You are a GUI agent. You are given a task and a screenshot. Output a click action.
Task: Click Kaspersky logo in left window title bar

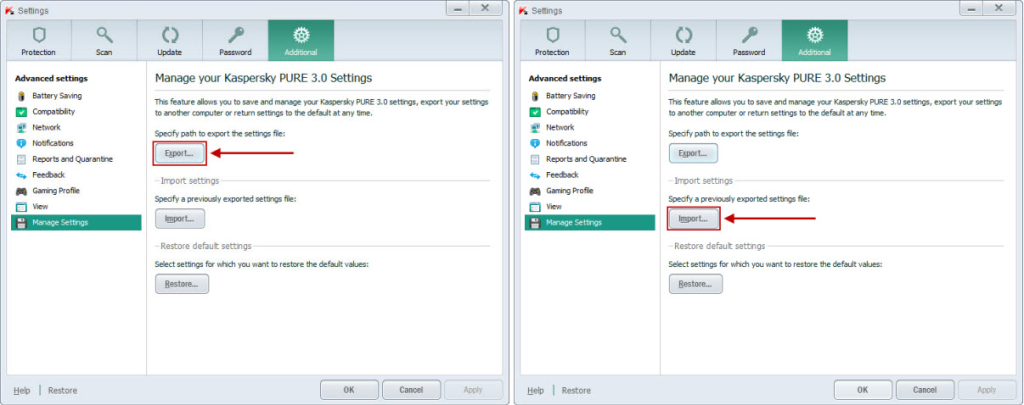pos(10,10)
